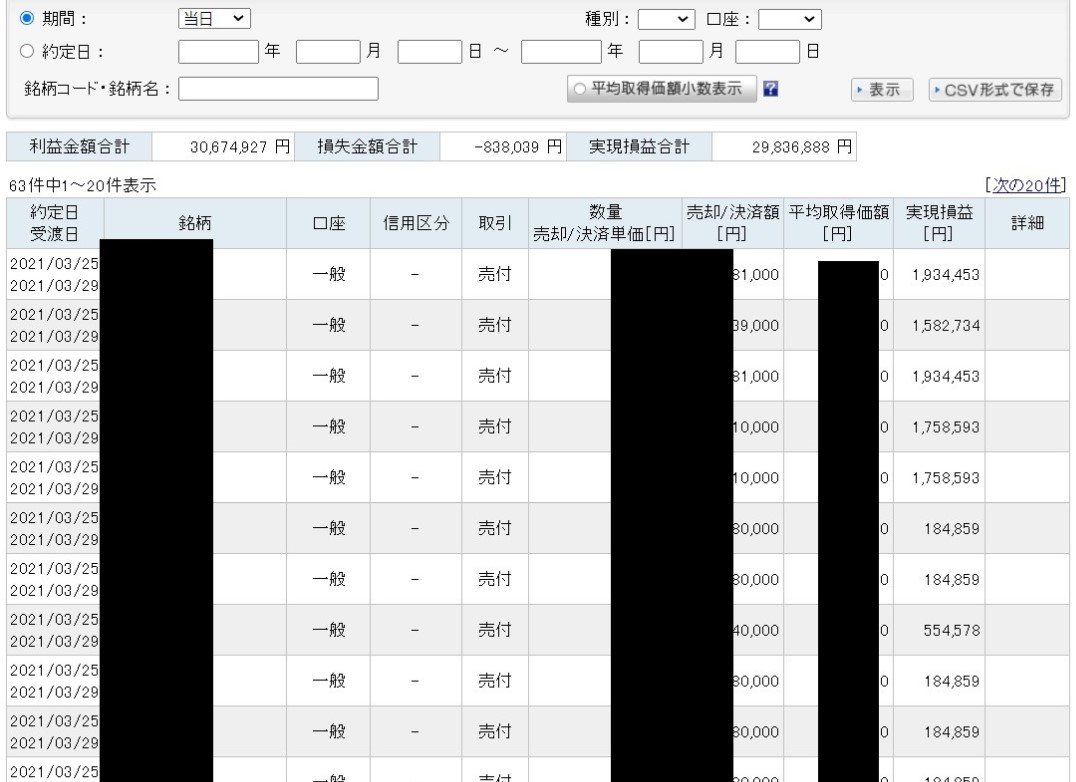Click the 平均取得価額[円] column header
This screenshot has height=782, width=1076.
tap(839, 223)
